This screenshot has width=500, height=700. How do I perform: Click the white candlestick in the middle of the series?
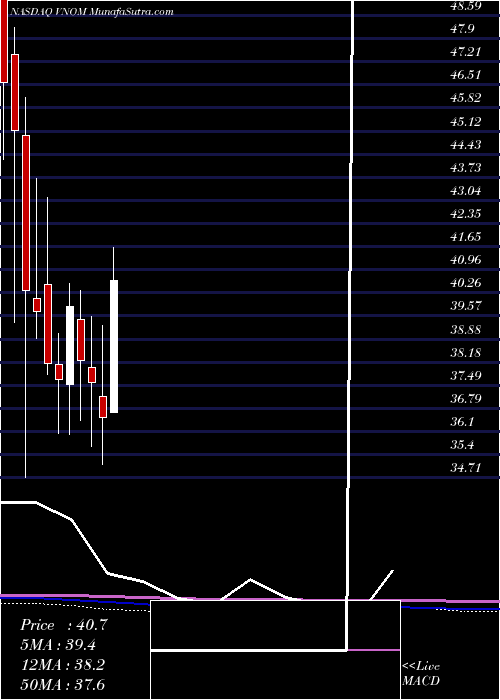pos(70,345)
